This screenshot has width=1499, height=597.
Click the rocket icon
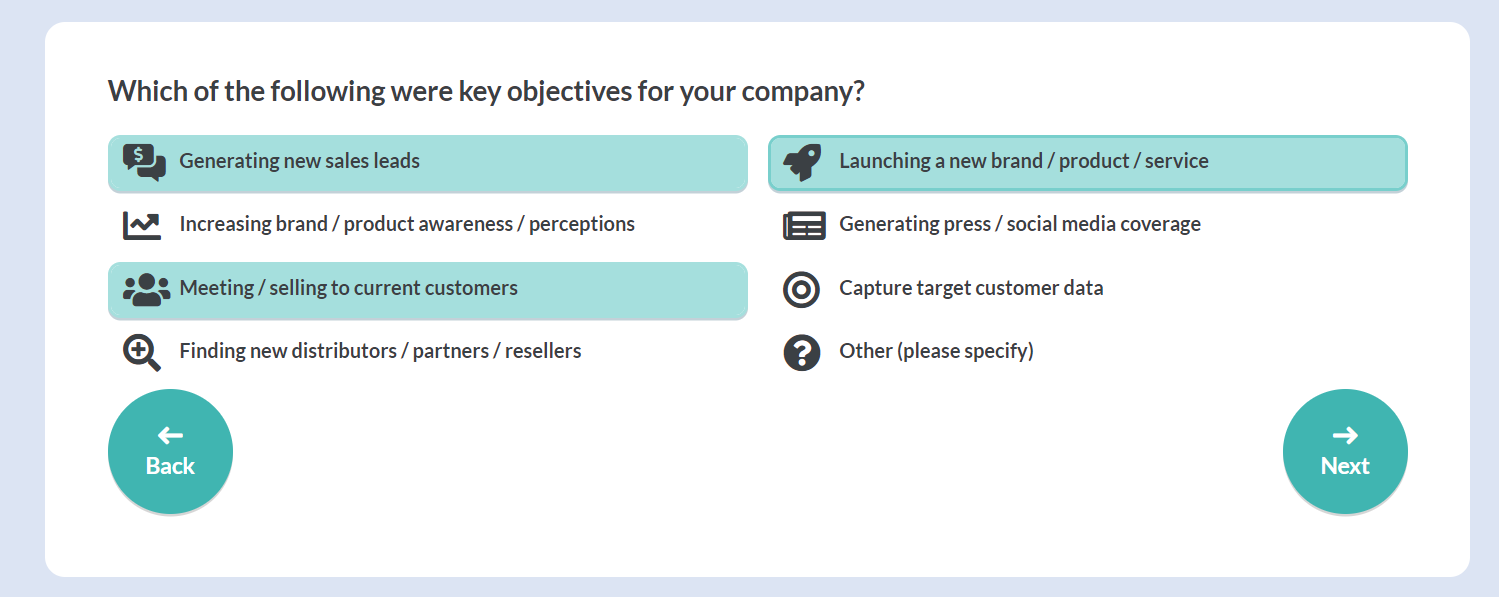pos(802,162)
